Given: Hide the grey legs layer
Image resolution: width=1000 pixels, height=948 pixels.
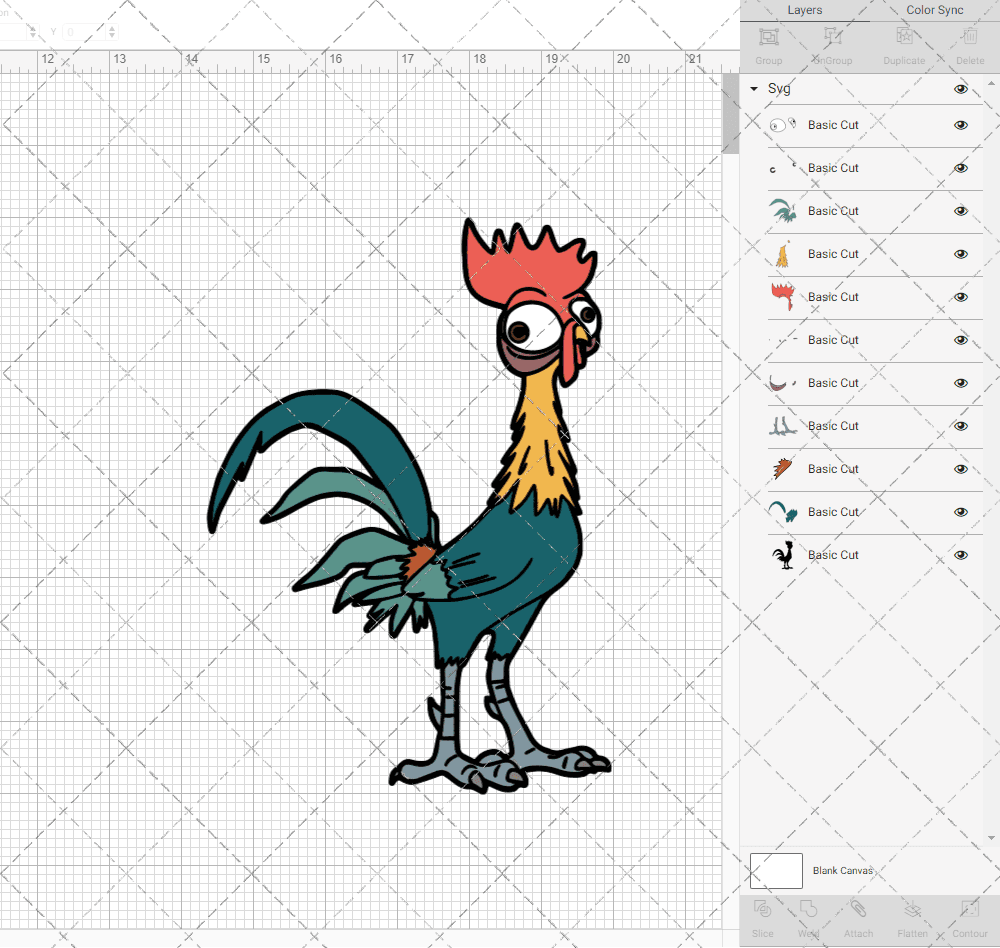Looking at the screenshot, I should click(x=960, y=426).
